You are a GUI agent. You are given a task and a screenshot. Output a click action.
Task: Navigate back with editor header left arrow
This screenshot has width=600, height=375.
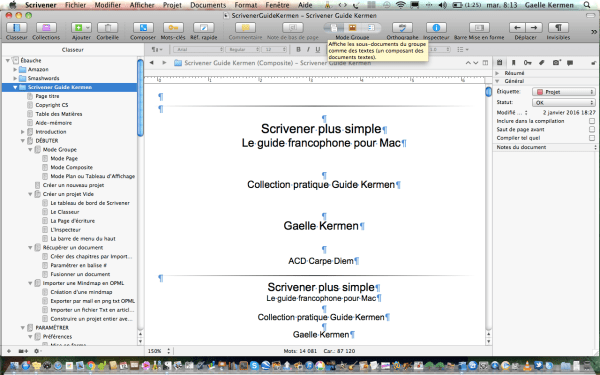[x=152, y=63]
